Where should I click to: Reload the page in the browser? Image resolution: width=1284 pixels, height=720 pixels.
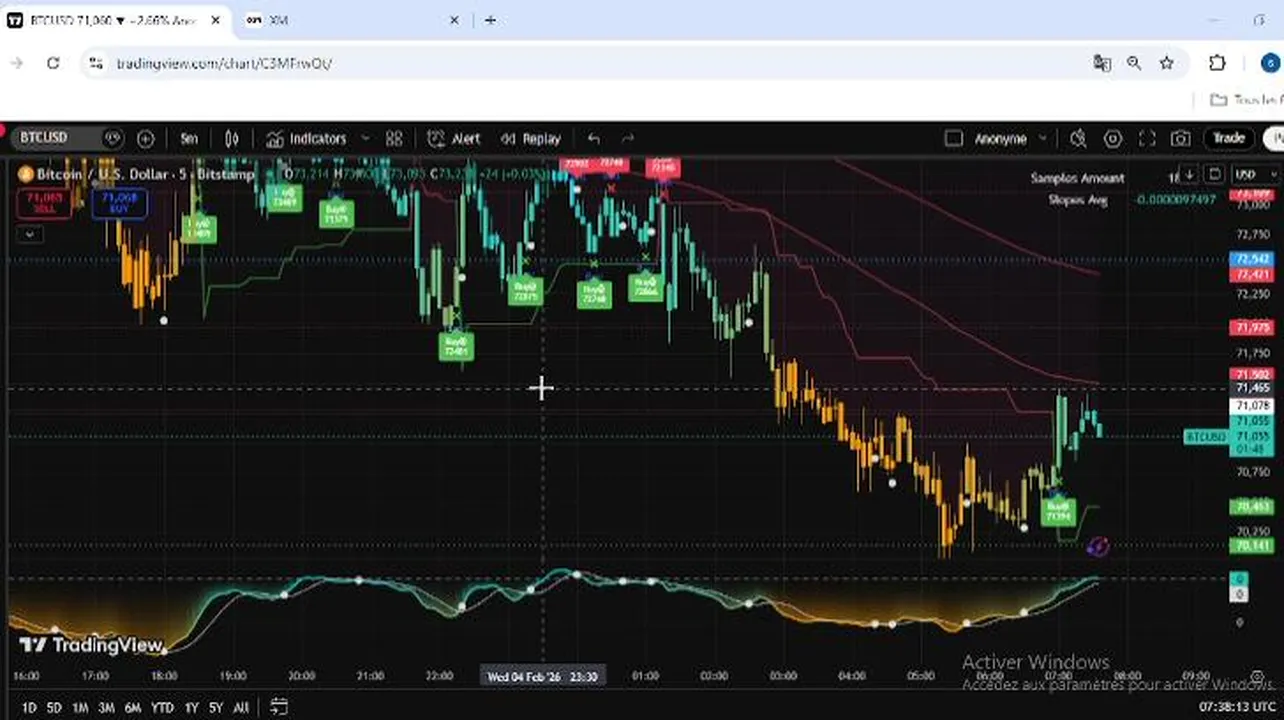pyautogui.click(x=53, y=63)
